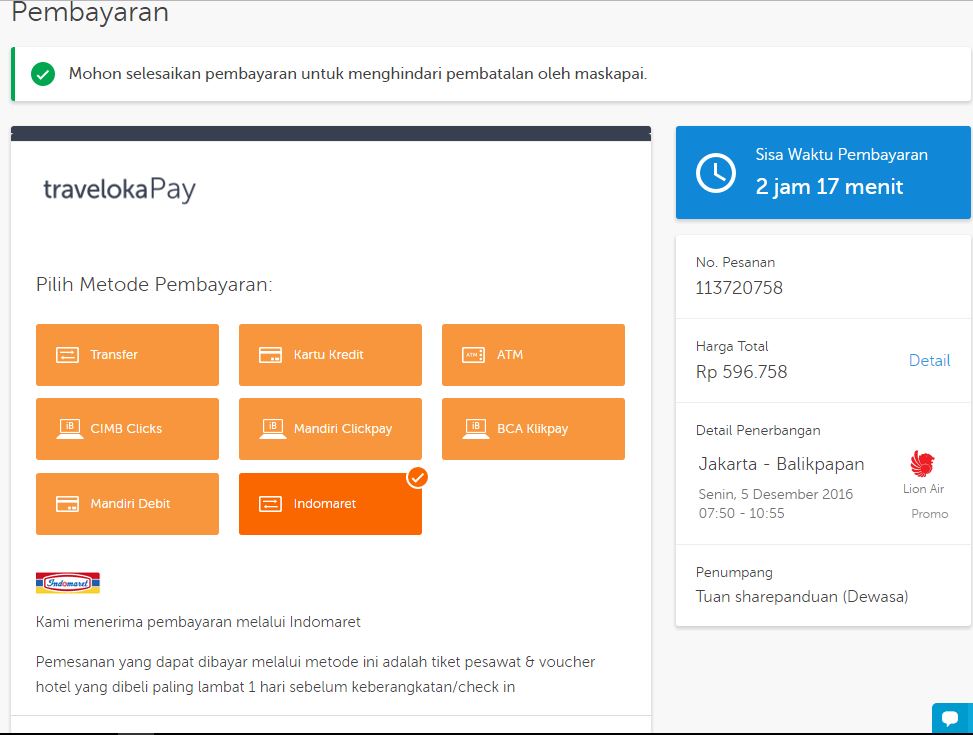Choose Mandiri Debit payment
This screenshot has height=735, width=973.
(x=127, y=503)
